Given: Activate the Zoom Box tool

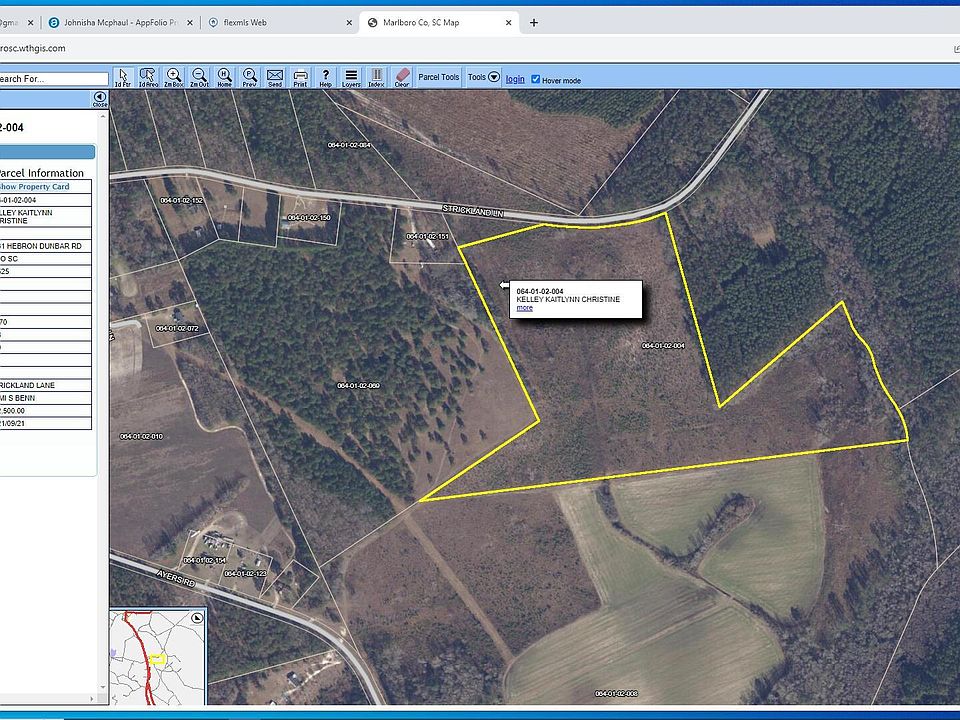Looking at the screenshot, I should [x=174, y=77].
